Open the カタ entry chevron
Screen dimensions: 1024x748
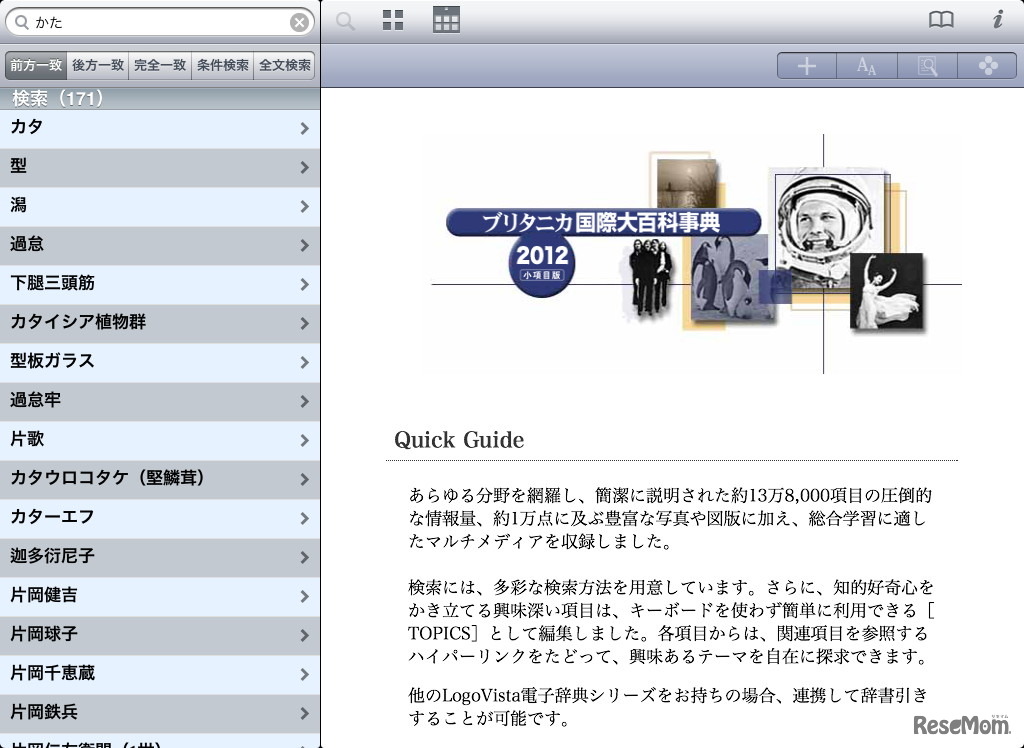pyautogui.click(x=304, y=129)
